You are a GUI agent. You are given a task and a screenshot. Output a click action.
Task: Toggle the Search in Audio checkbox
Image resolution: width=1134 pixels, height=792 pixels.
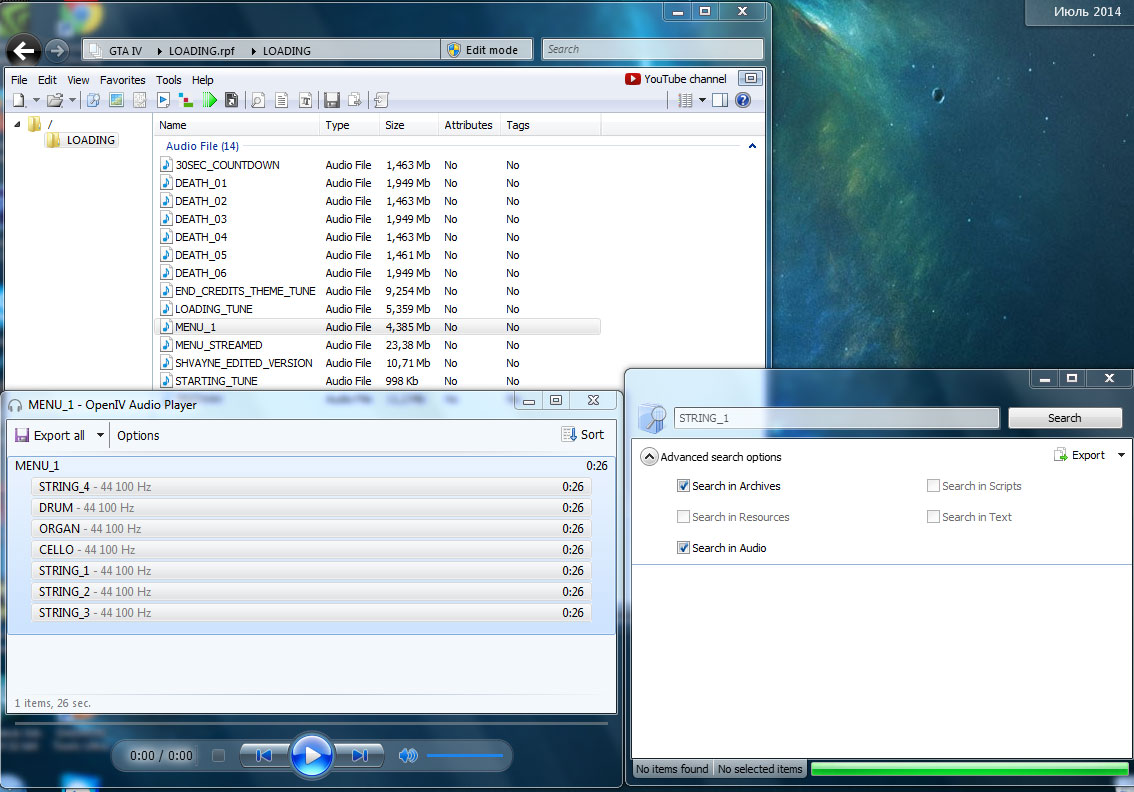pos(684,548)
